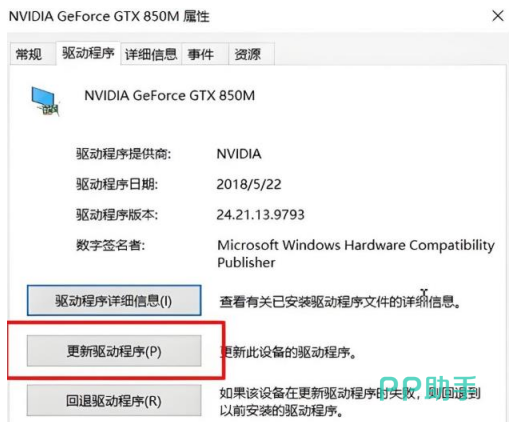Switch to the 常规 tab
The height and width of the screenshot is (422, 509).
(29, 54)
